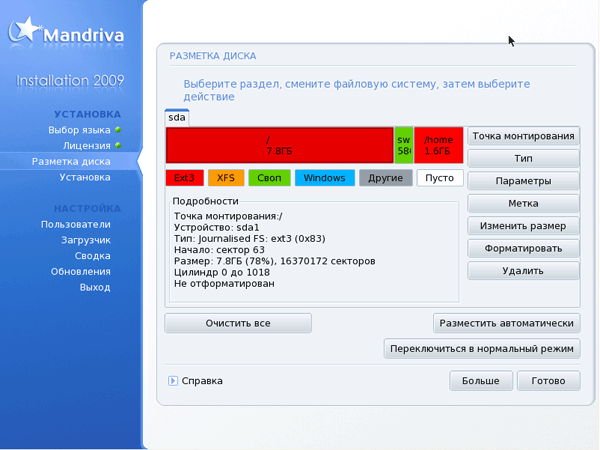Viewport: 600px width, 450px height.
Task: Open the Параметры options button
Action: tap(523, 181)
